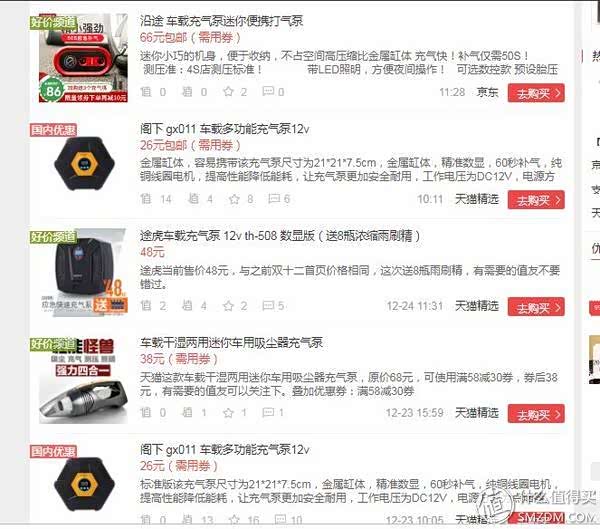600x529 pixels.
Task: Open the red 沿途 pump thumbnail
Action: pyautogui.click(x=83, y=58)
